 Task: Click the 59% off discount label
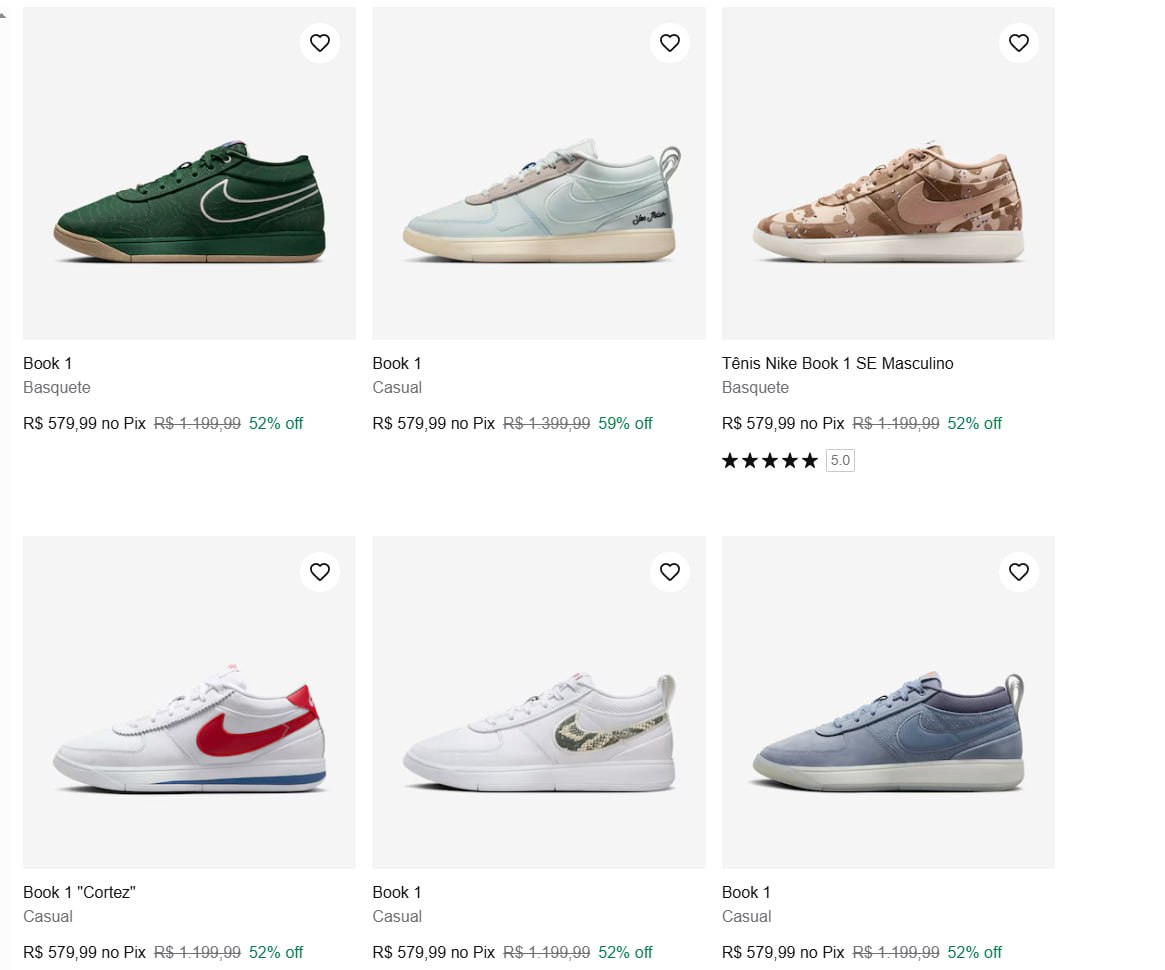pyautogui.click(x=625, y=423)
